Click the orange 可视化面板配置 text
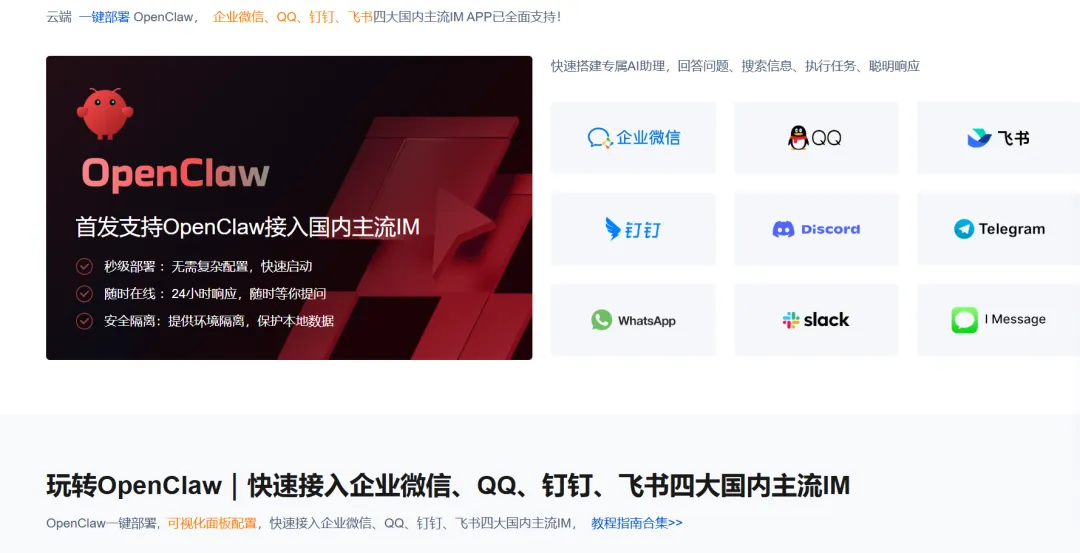 (x=212, y=523)
